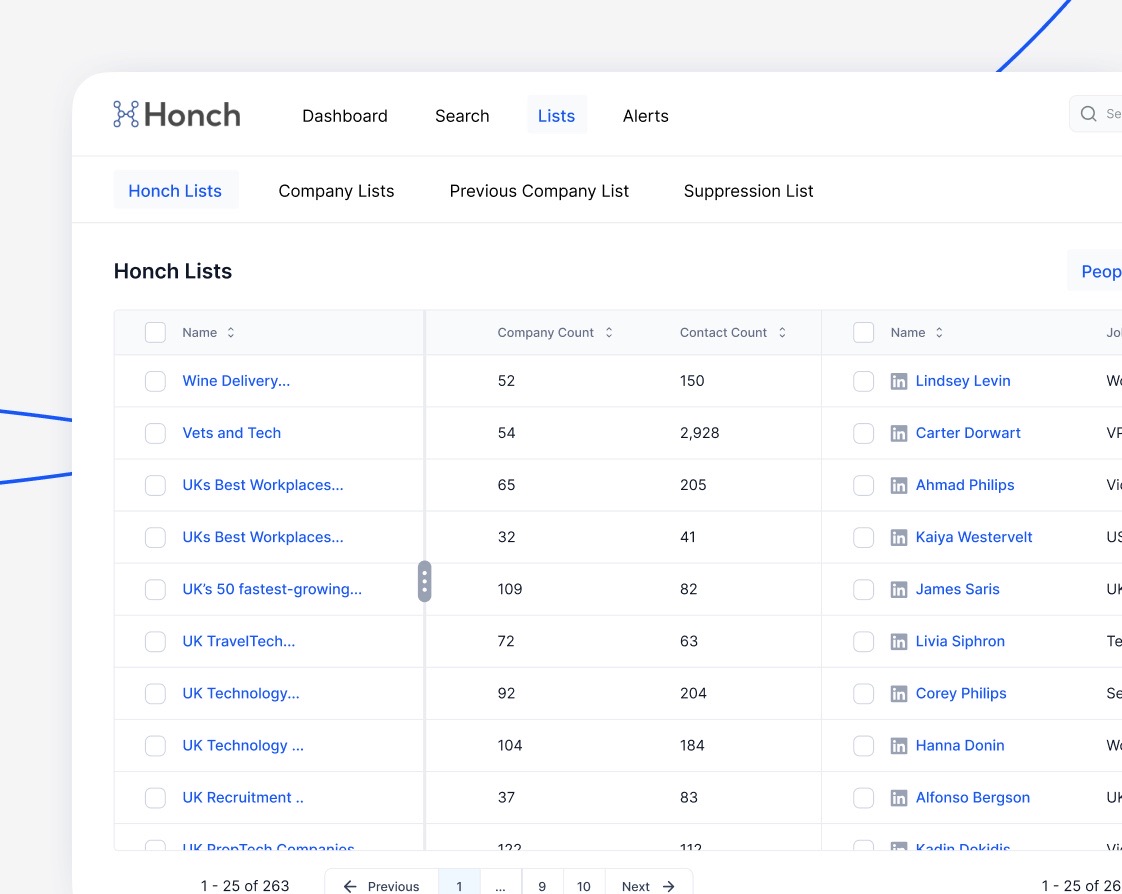Switch to the Suppression List tab
This screenshot has width=1122, height=894.
pos(748,191)
